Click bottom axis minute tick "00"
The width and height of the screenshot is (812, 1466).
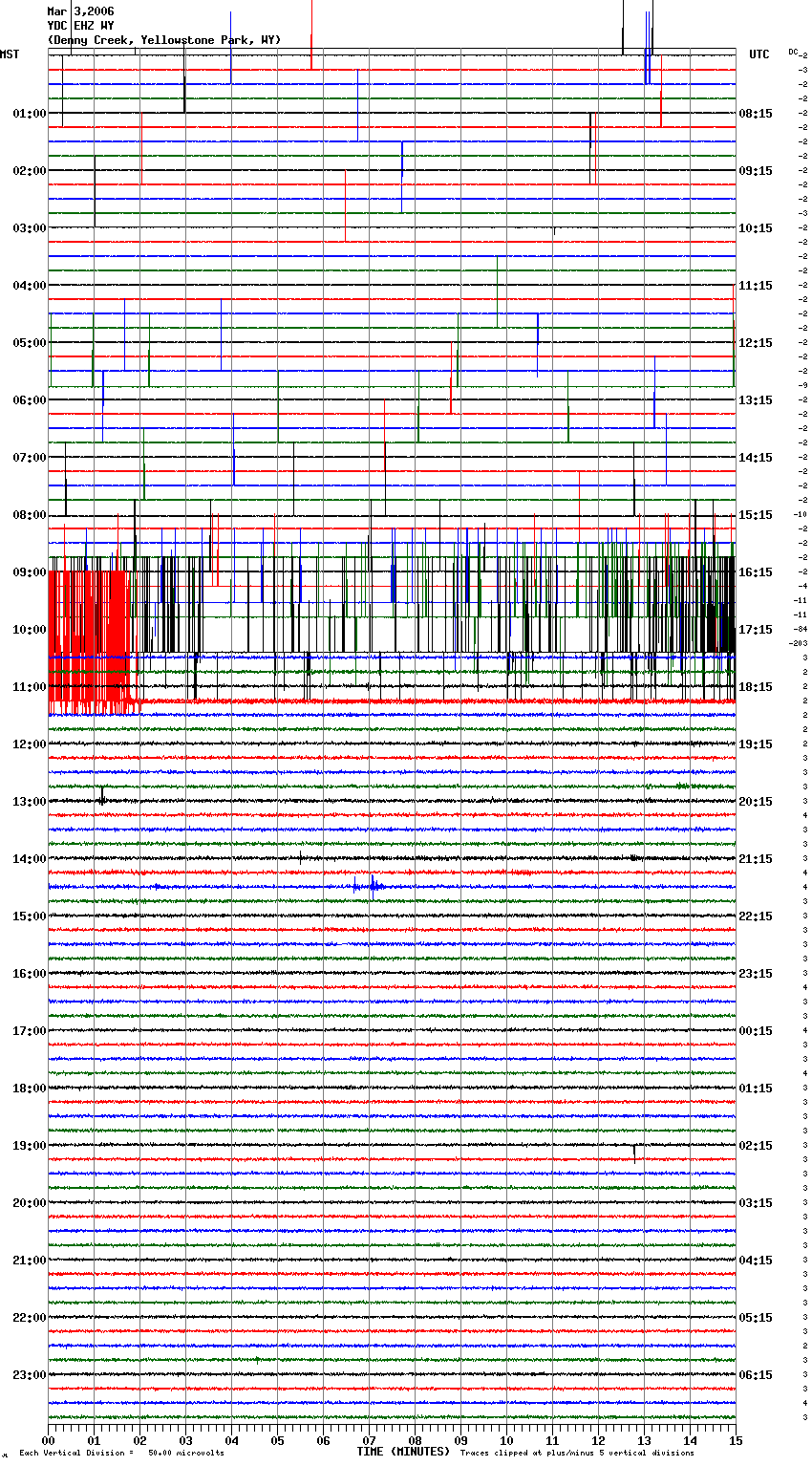pos(48,1440)
